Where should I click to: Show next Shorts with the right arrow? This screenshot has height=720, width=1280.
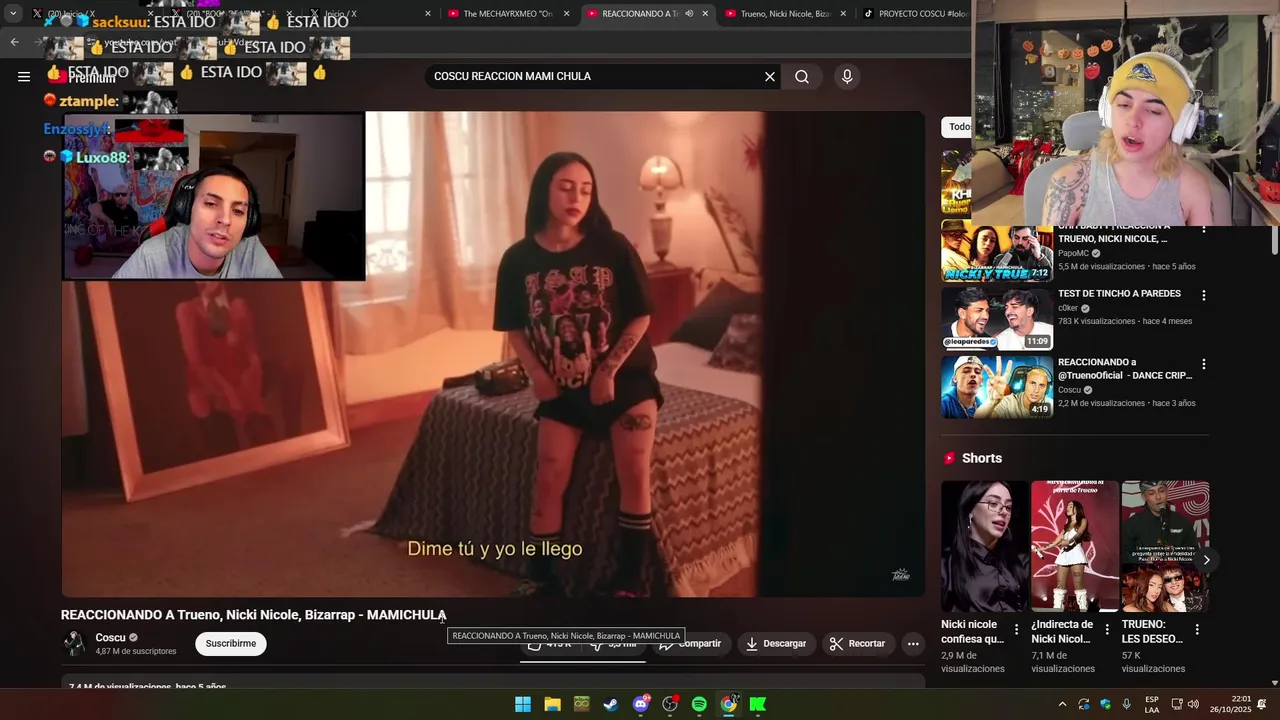1206,560
